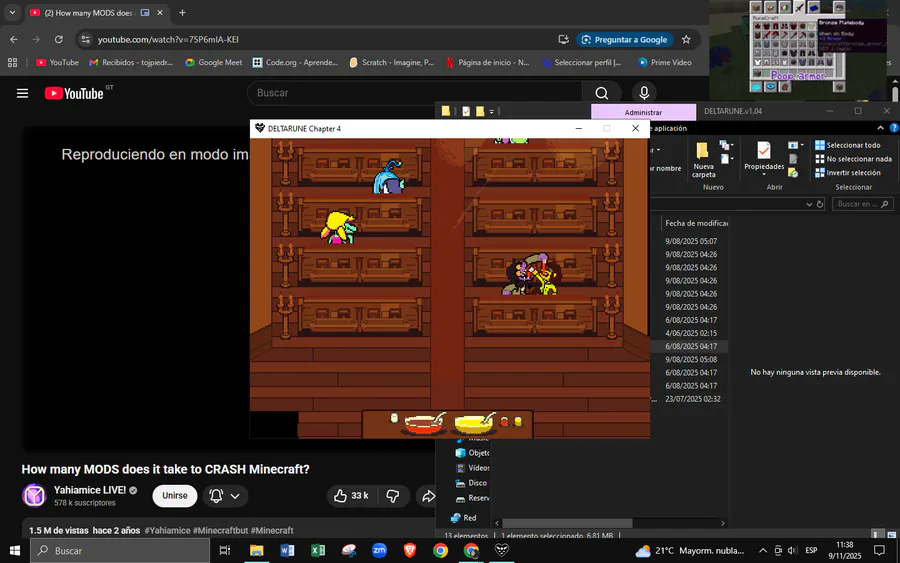Click No seleccionar nada in Explorer
Image resolution: width=900 pixels, height=563 pixels.
(854, 159)
